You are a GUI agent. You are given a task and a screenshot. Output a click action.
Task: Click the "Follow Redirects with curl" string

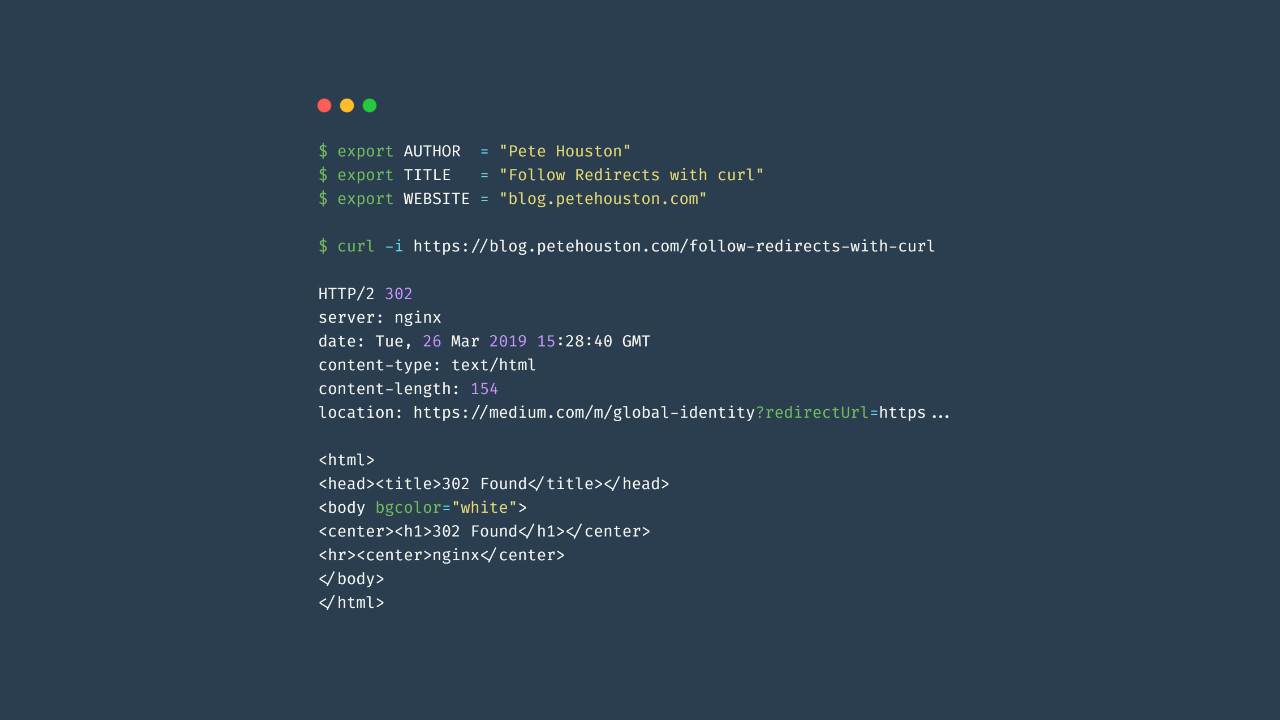click(x=631, y=175)
